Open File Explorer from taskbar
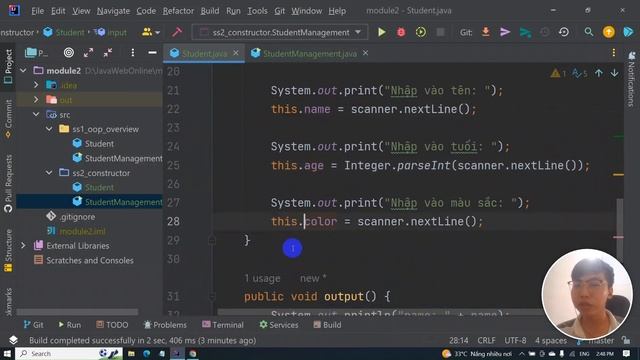The height and width of the screenshot is (360, 640). [x=131, y=353]
